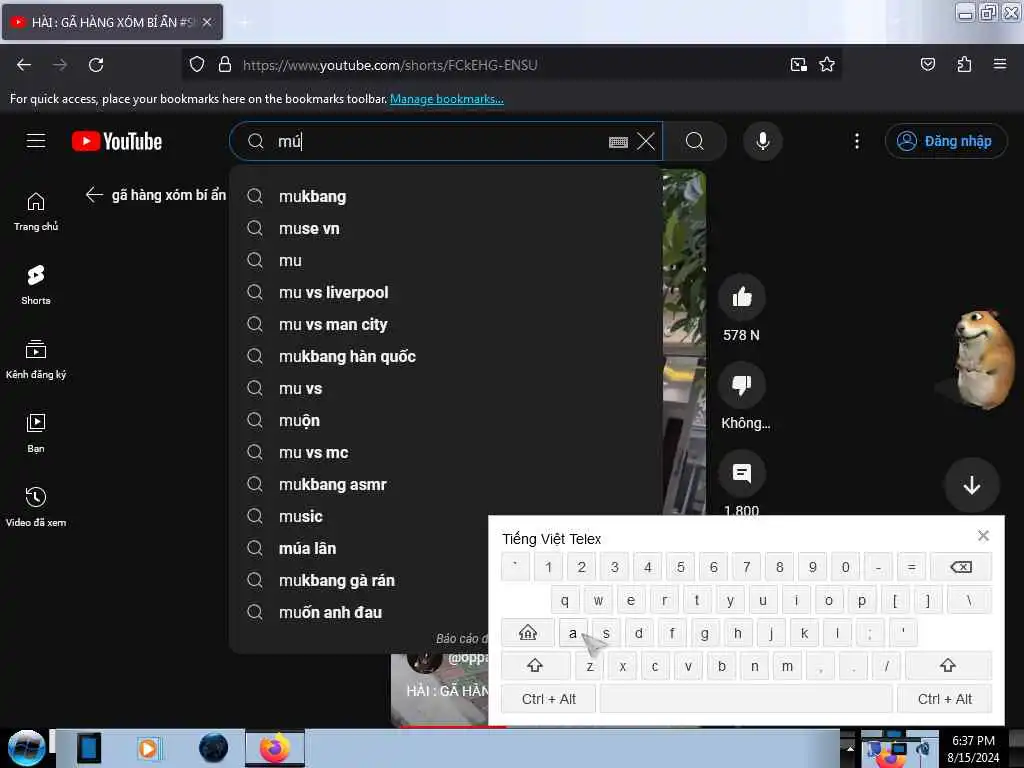Image resolution: width=1024 pixels, height=768 pixels.
Task: Dislike the short with the thumbs-down button
Action: tap(742, 385)
